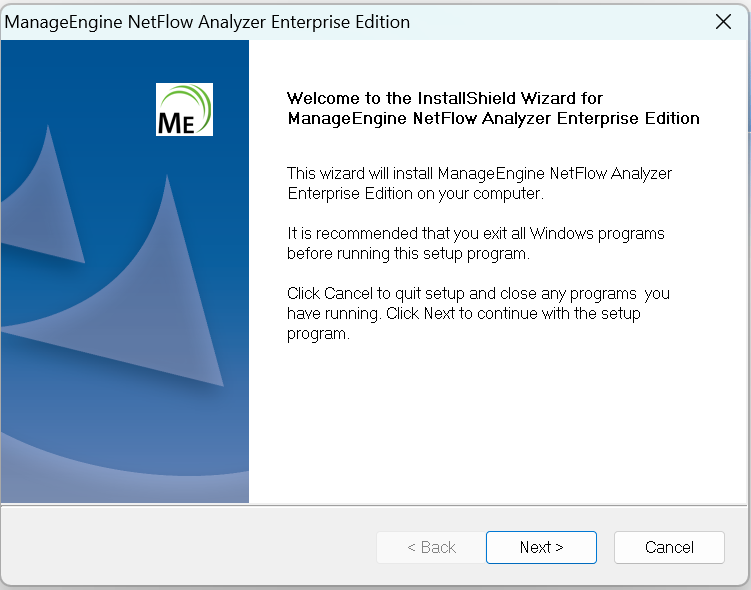
Task: Click the word 'InstallShield' in the heading
Action: (x=467, y=98)
